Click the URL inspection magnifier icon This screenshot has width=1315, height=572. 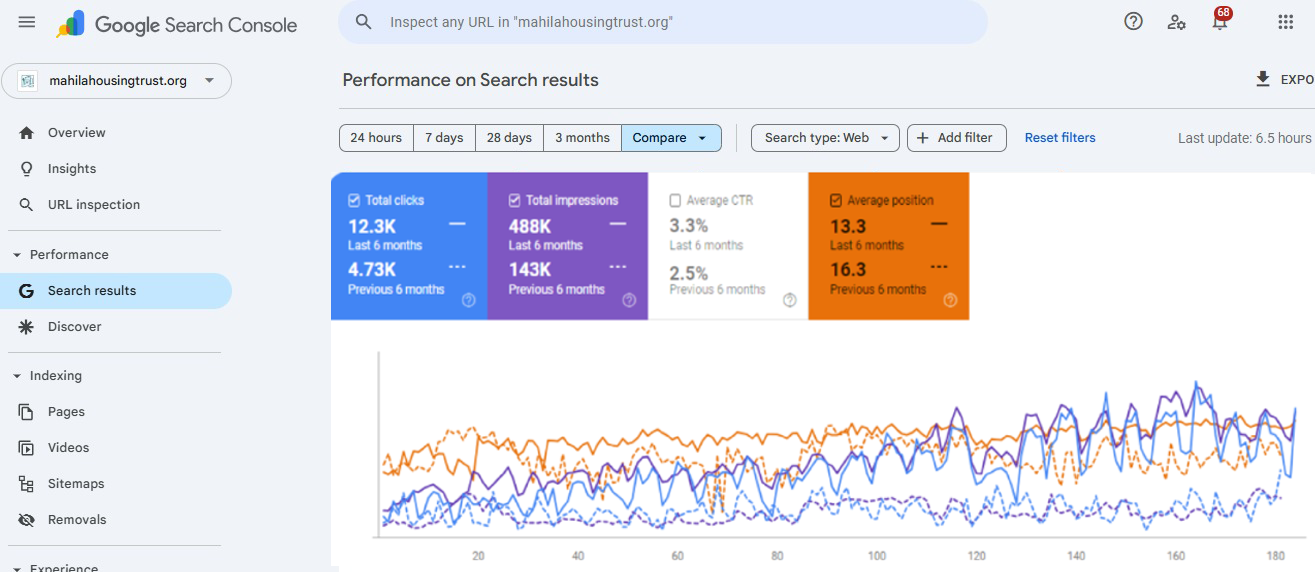[27, 205]
